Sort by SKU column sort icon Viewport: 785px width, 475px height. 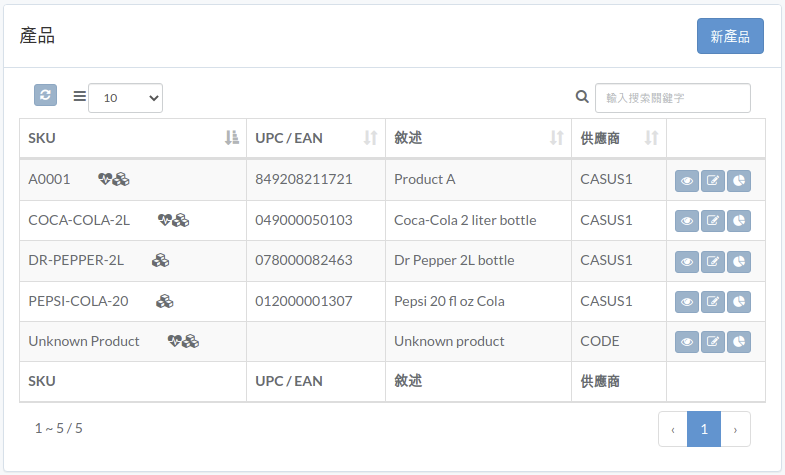(x=231, y=138)
